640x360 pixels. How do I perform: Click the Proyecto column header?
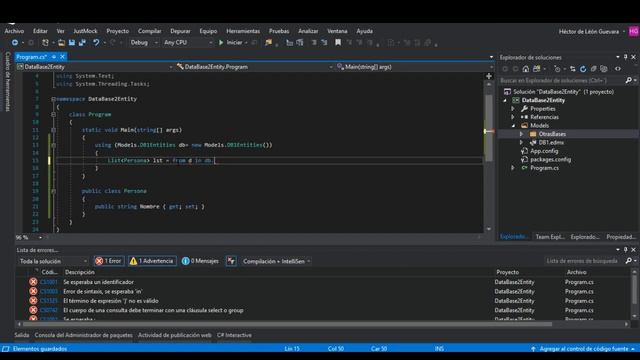point(507,272)
